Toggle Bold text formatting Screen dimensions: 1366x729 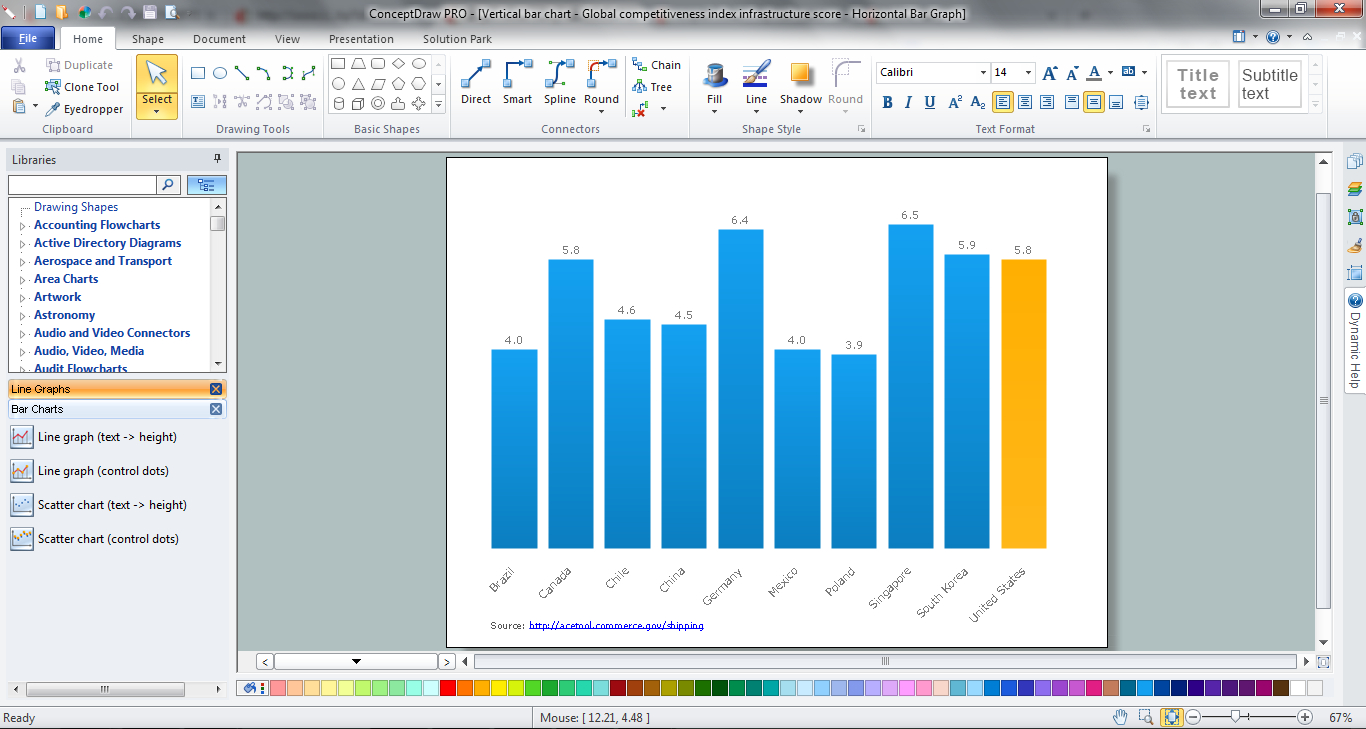887,102
